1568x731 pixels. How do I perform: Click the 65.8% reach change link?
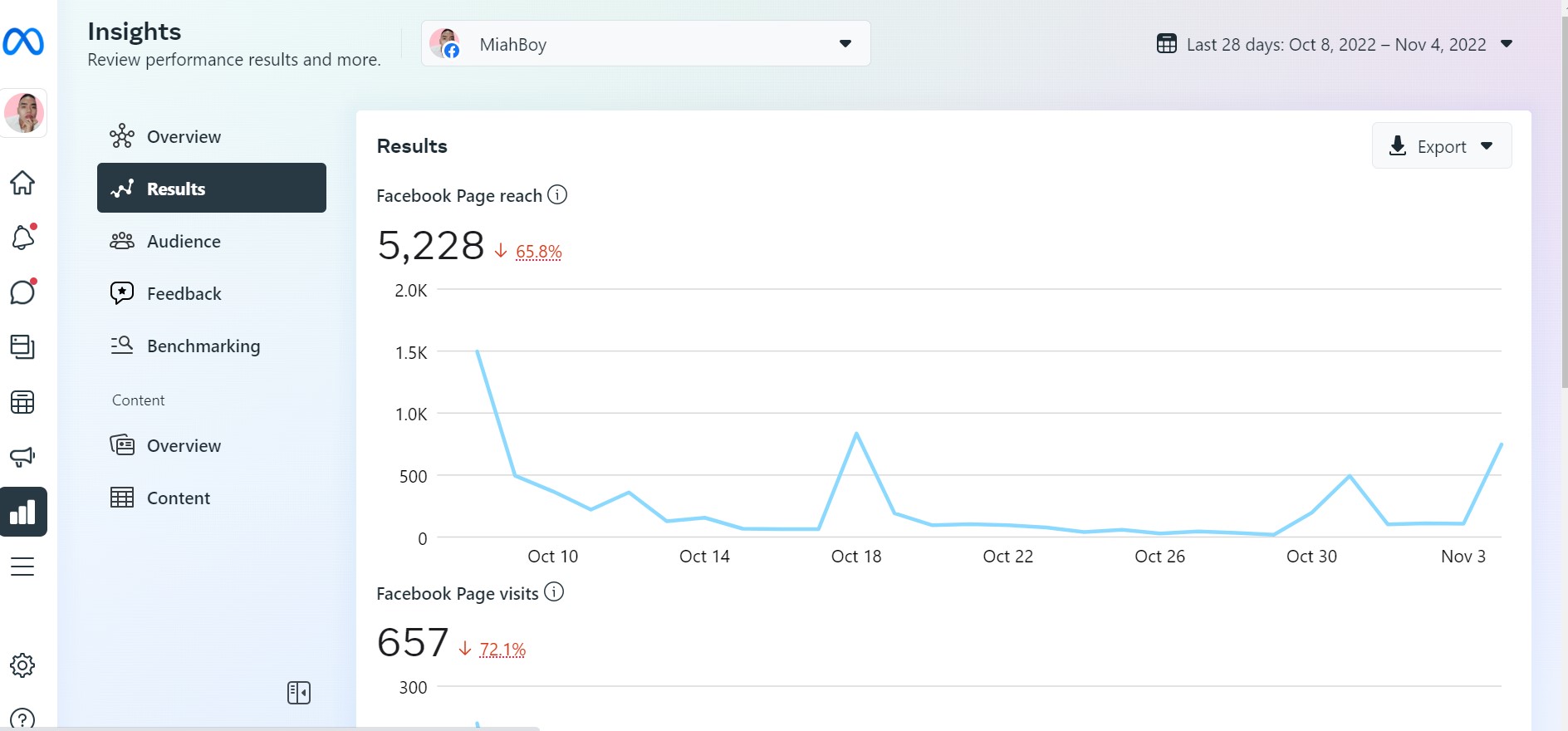[x=538, y=251]
